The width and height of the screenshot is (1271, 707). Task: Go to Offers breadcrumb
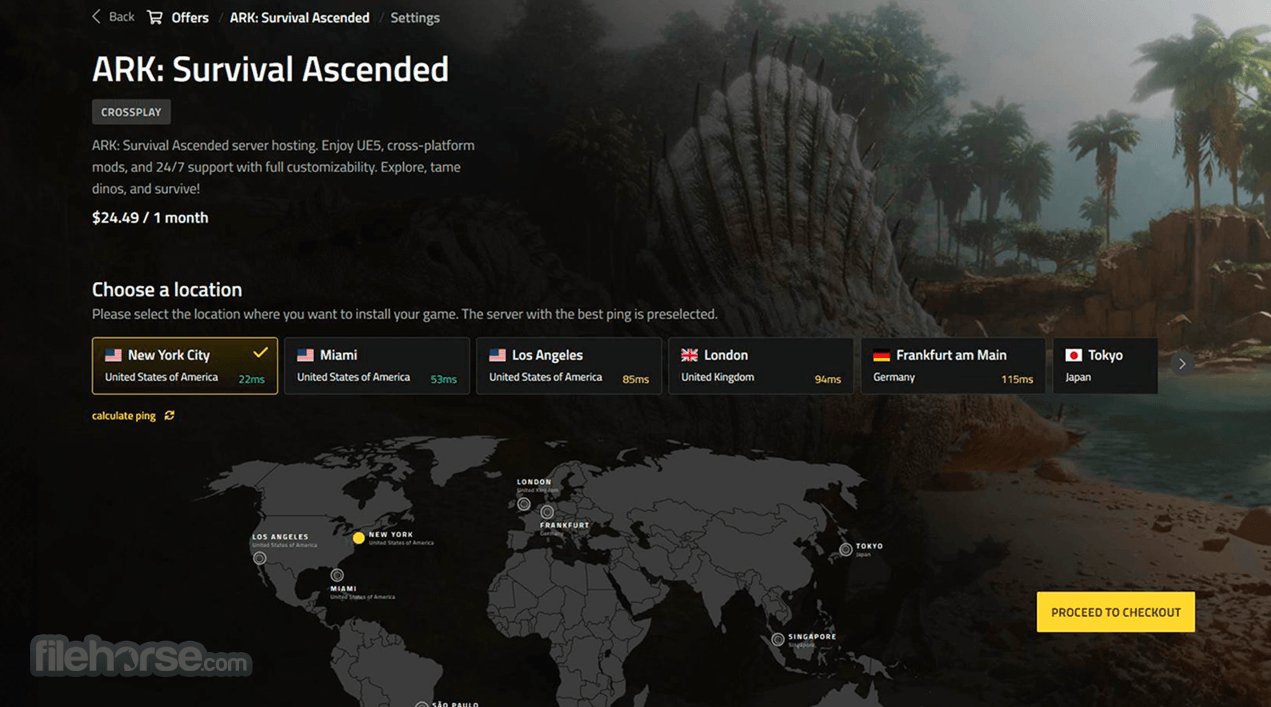point(190,17)
